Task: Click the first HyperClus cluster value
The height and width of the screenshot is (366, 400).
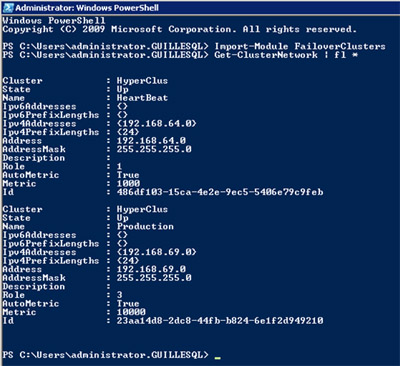Action: (x=142, y=81)
